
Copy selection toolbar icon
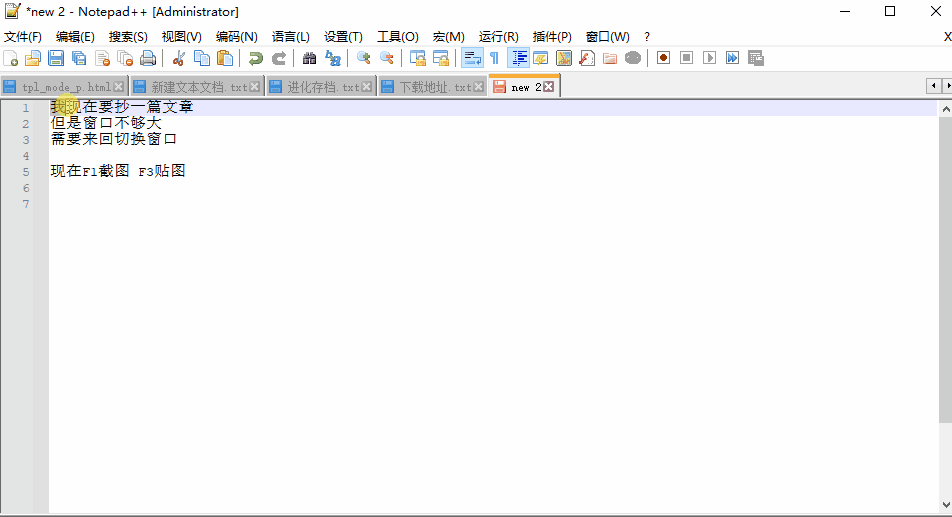(202, 58)
